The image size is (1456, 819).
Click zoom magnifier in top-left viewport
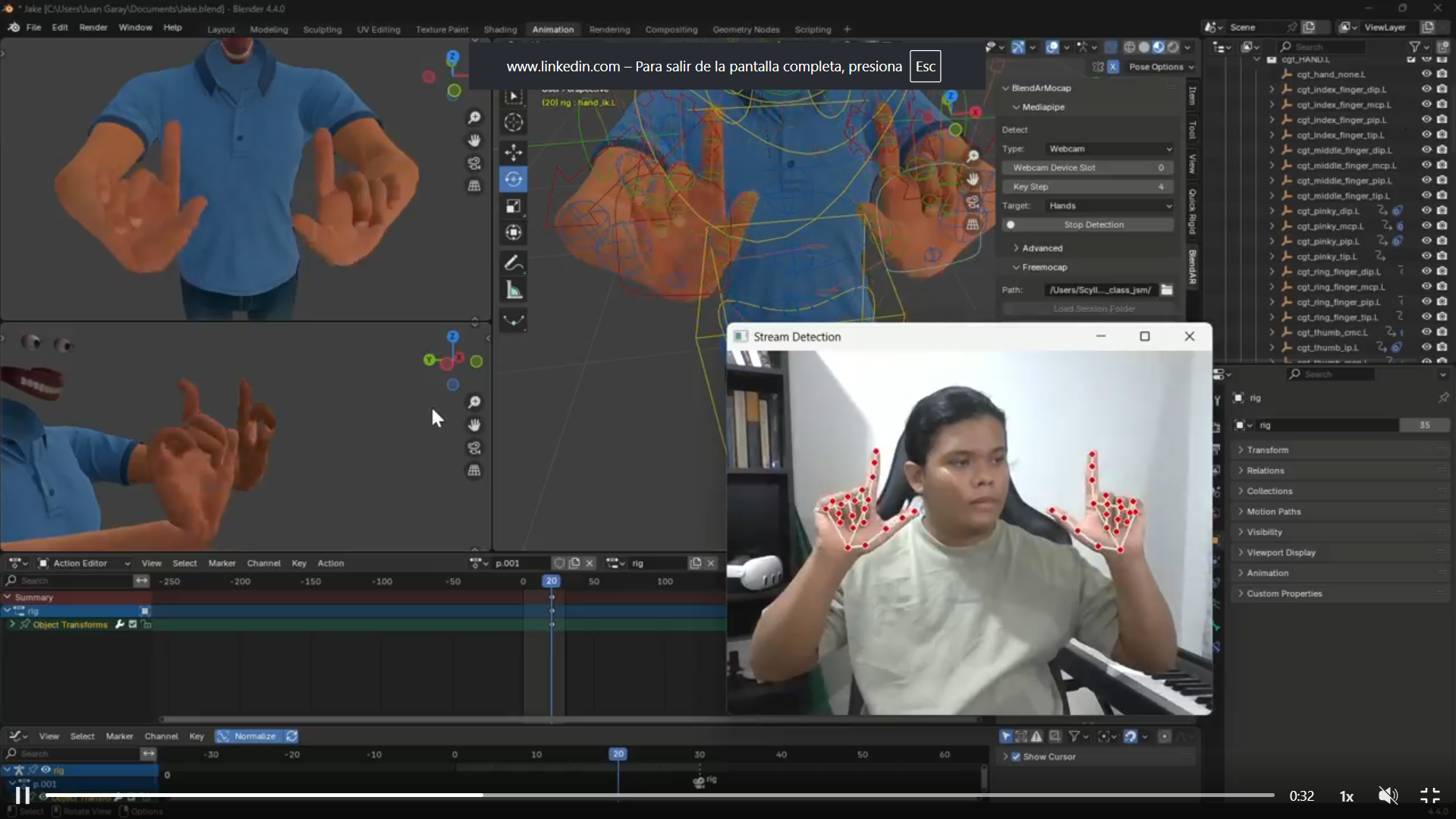(474, 118)
